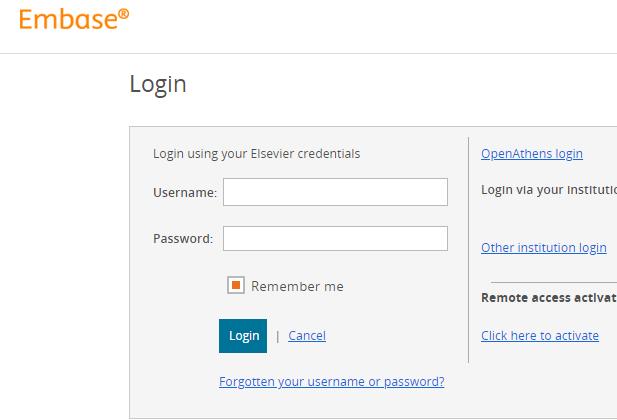Viewport: 617px width, 420px height.
Task: Click the Password label
Action: [x=183, y=239]
